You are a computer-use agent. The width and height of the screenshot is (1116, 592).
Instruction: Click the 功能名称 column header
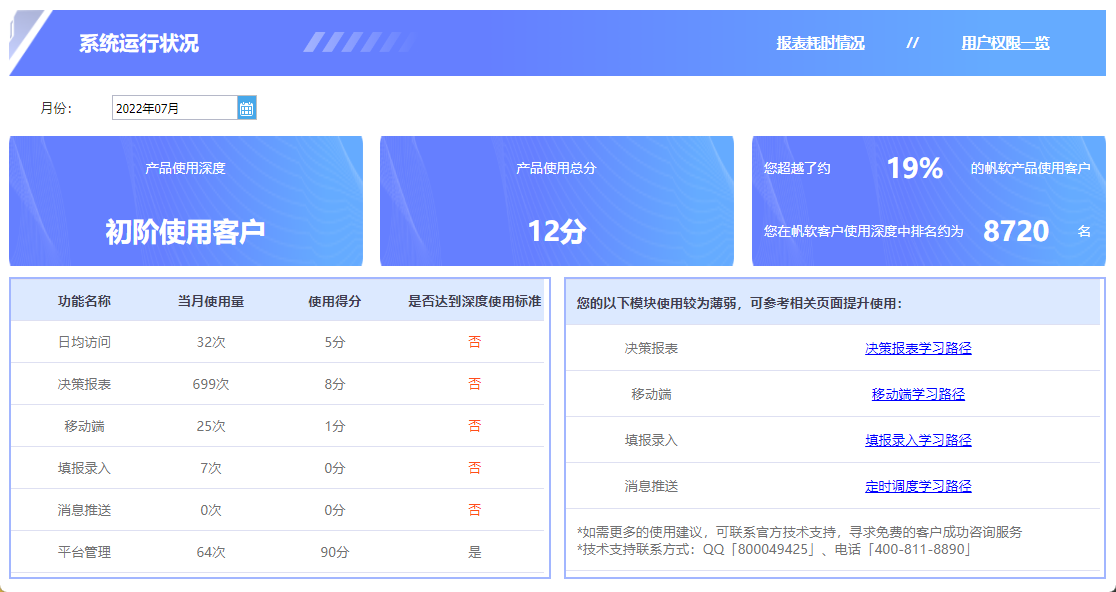click(x=84, y=302)
